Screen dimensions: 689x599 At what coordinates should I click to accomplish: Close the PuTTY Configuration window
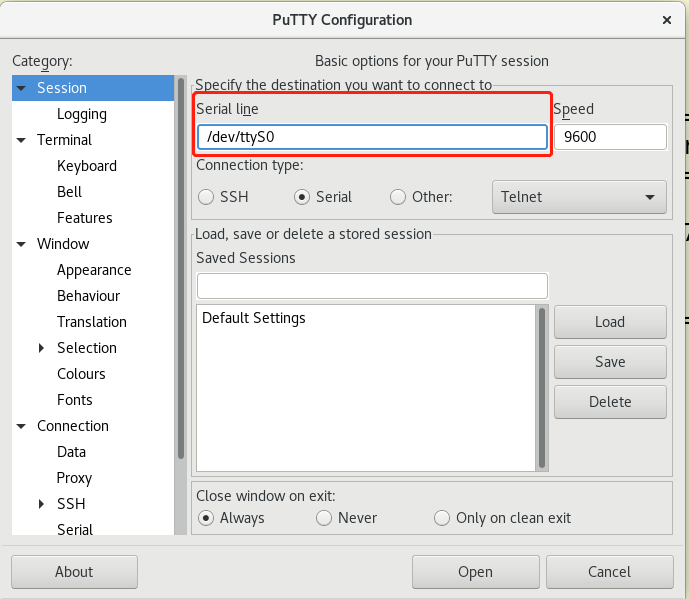(667, 20)
